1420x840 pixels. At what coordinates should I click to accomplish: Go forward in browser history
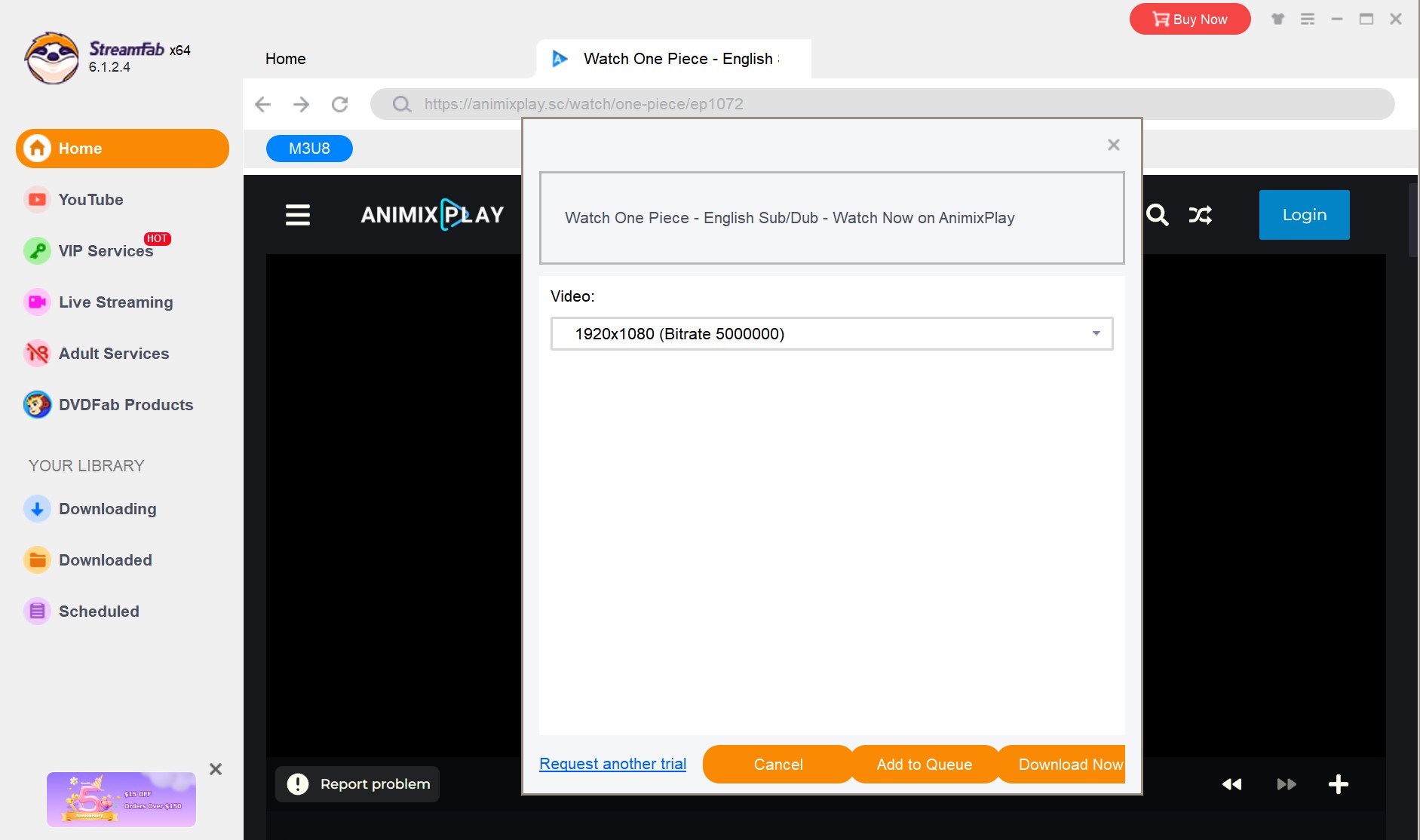[301, 104]
